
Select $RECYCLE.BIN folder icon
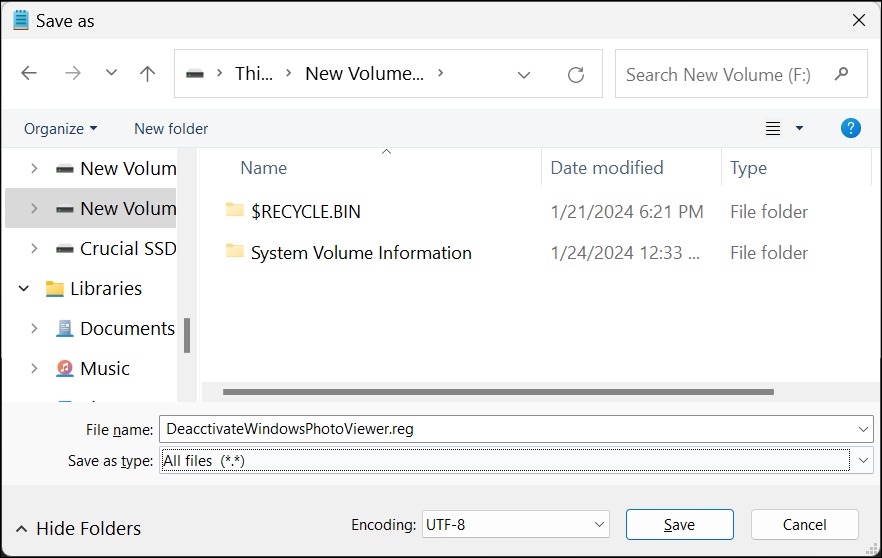tap(235, 210)
